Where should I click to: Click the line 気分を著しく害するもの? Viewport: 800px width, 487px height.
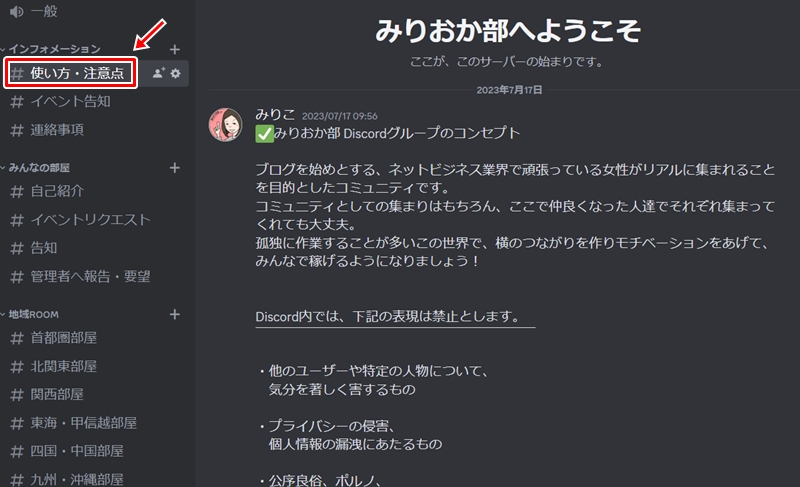click(342, 390)
